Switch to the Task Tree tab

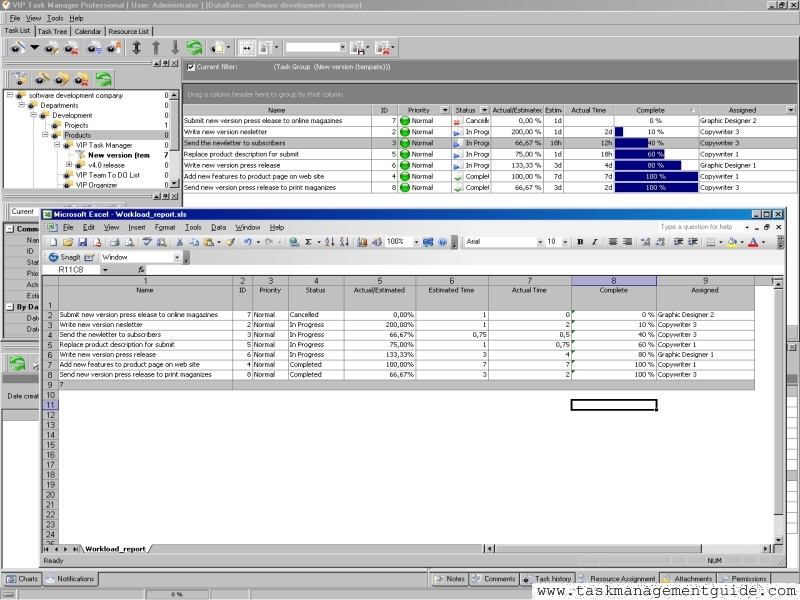tap(52, 31)
